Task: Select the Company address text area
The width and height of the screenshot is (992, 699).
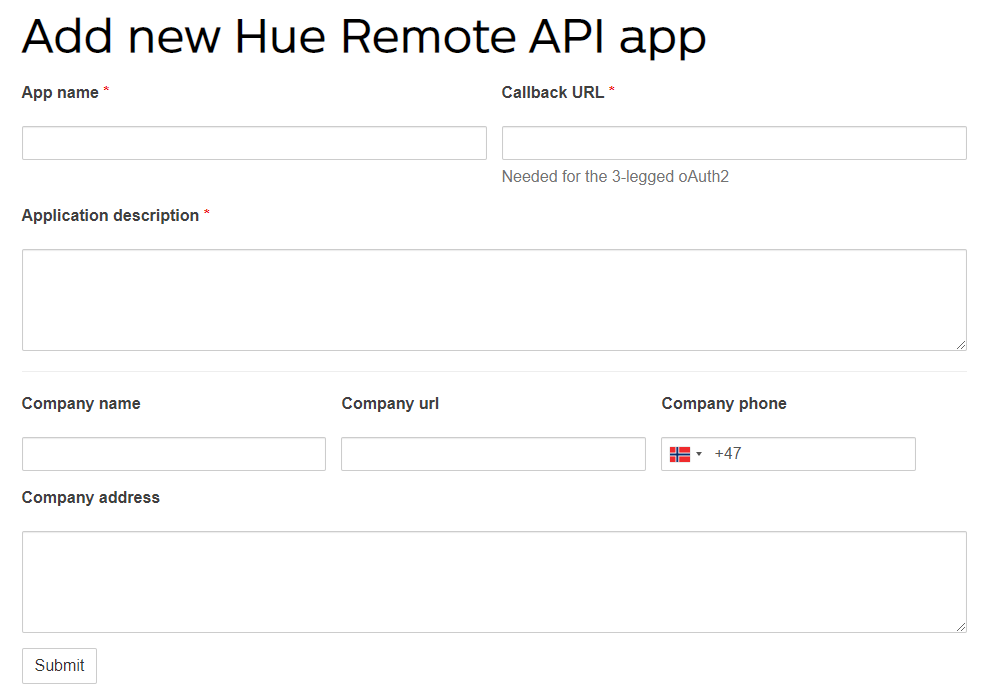Action: coord(494,582)
